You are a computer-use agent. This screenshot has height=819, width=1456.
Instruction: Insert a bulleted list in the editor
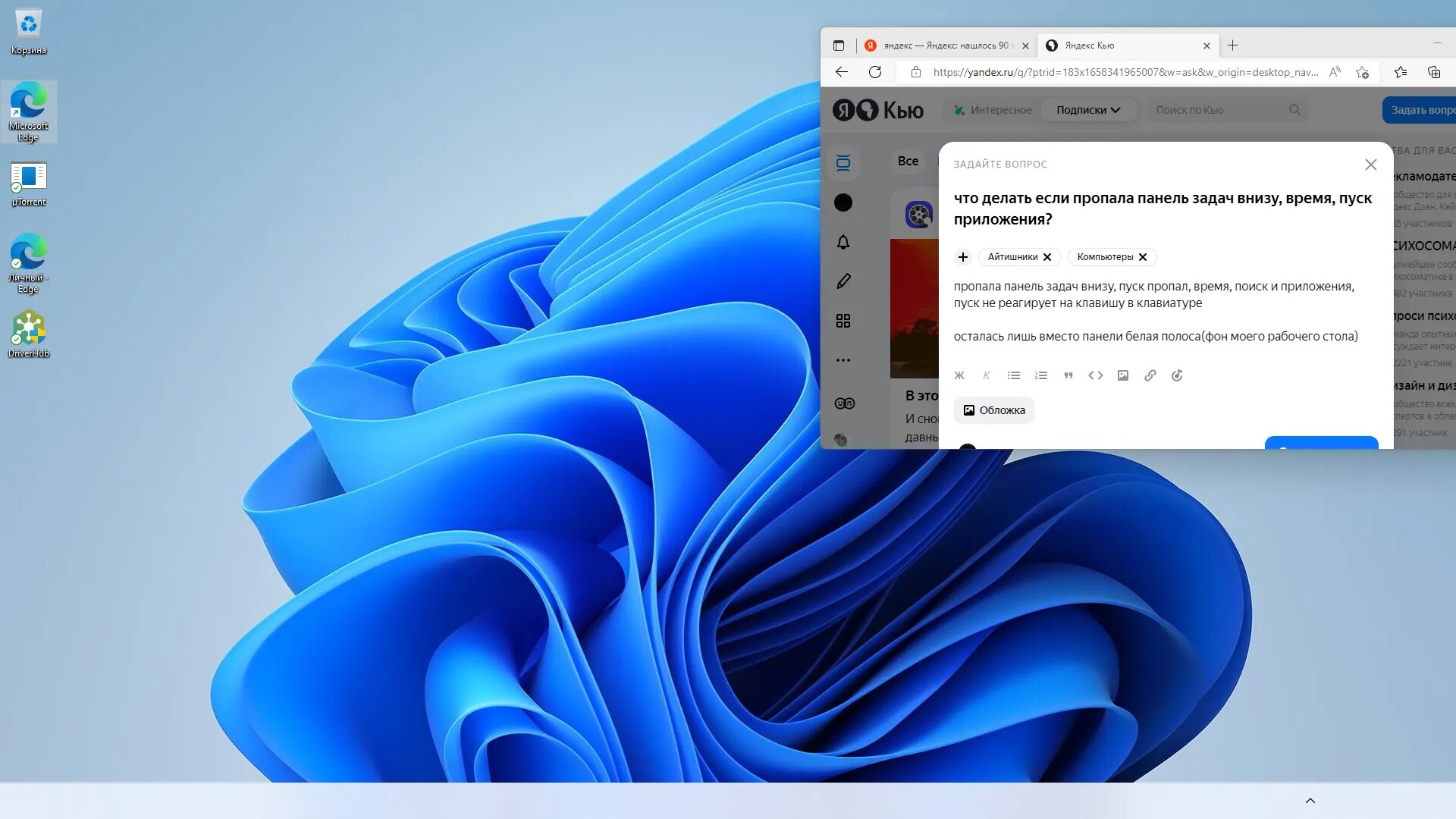1014,375
